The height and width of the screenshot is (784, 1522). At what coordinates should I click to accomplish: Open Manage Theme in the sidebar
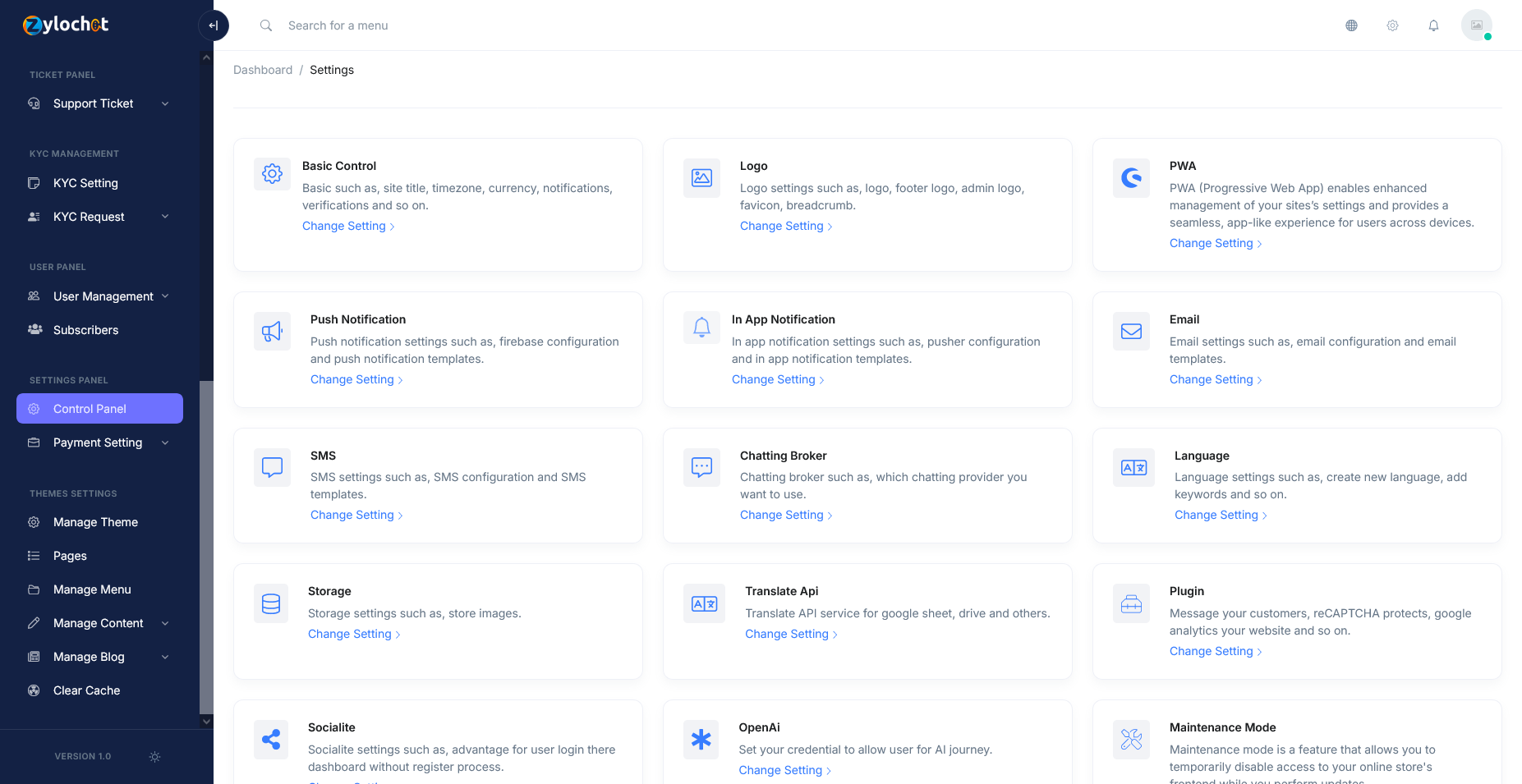99,522
